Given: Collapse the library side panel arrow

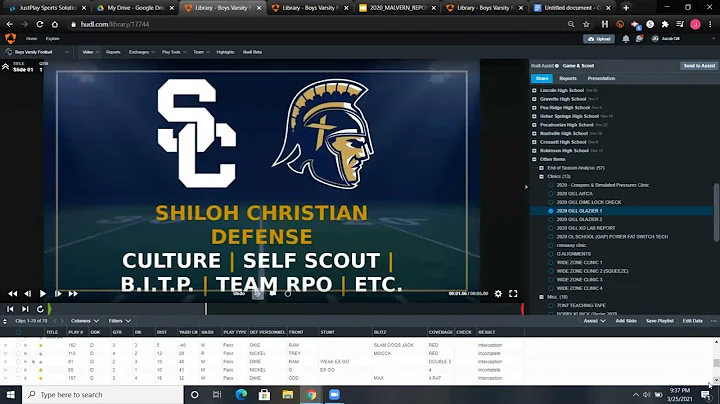Looking at the screenshot, I should (526, 187).
